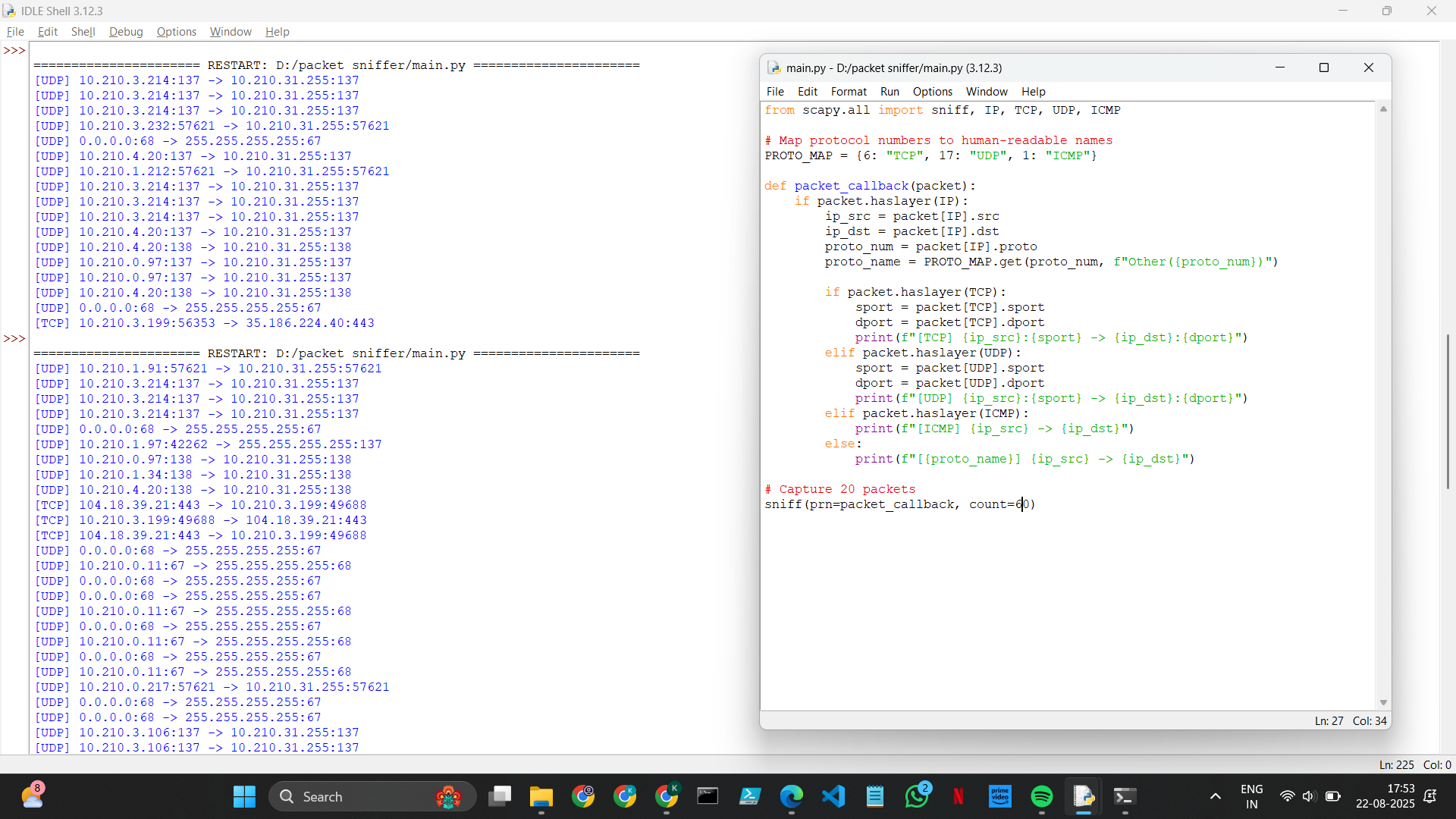This screenshot has height=819, width=1456.
Task: Open the Terminal icon at taskbar end
Action: (x=1125, y=796)
